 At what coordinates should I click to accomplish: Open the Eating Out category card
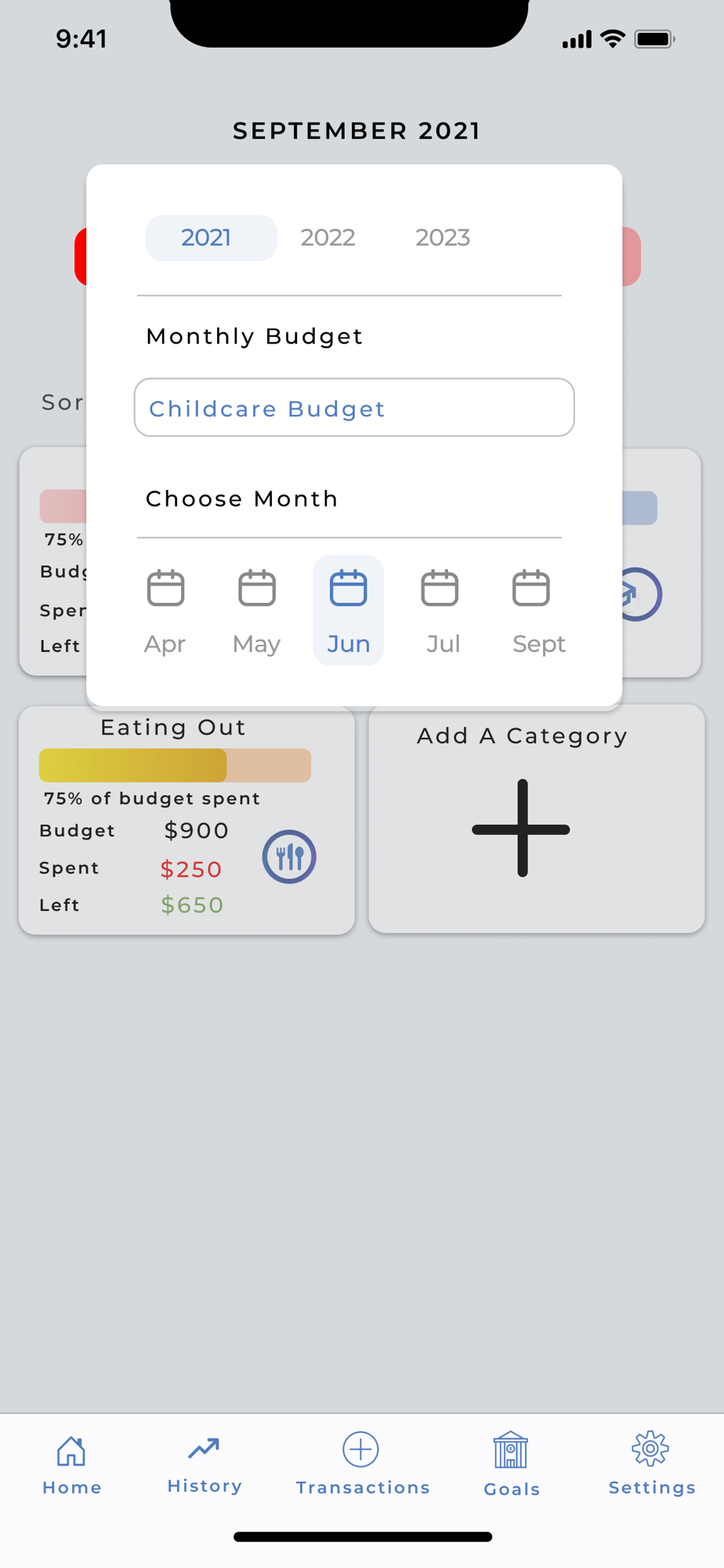tap(186, 821)
